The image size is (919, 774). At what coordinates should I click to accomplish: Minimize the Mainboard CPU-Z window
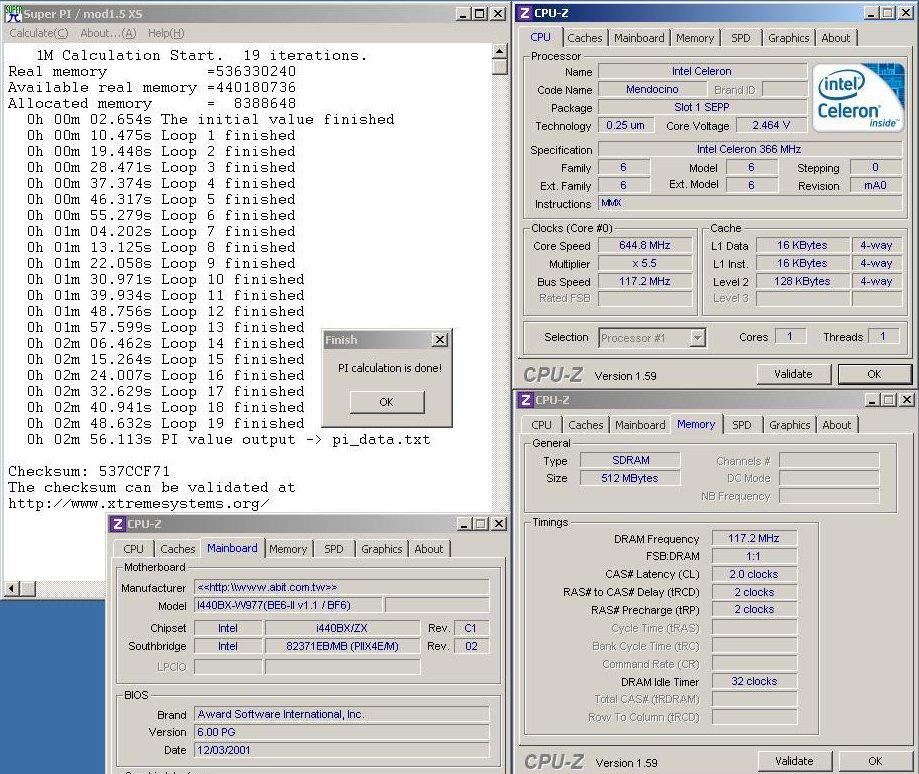(x=464, y=524)
